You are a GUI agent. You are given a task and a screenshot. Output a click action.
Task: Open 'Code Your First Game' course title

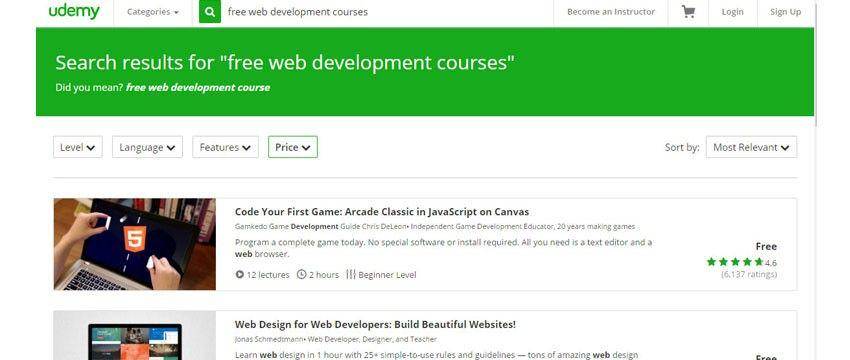382,212
